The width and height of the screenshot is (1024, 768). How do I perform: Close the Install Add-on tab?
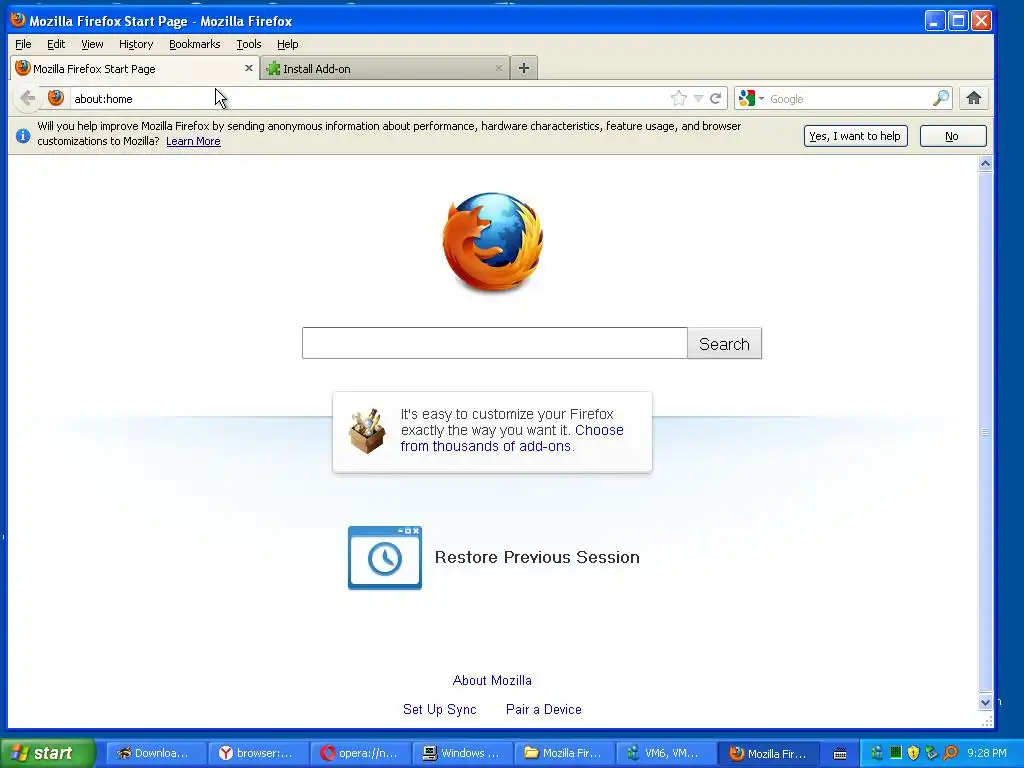click(x=499, y=68)
